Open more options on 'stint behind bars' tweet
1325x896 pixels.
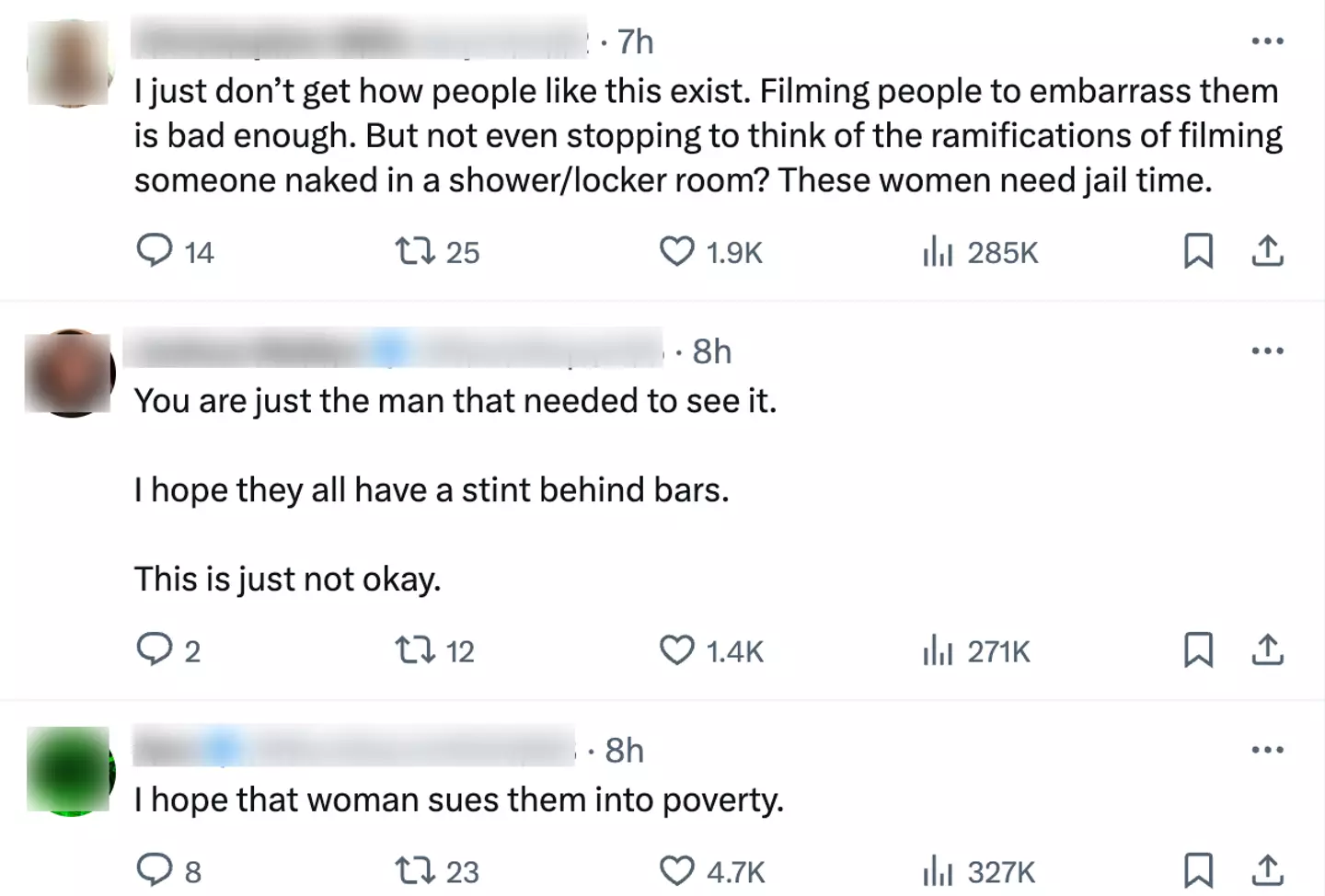(x=1267, y=350)
